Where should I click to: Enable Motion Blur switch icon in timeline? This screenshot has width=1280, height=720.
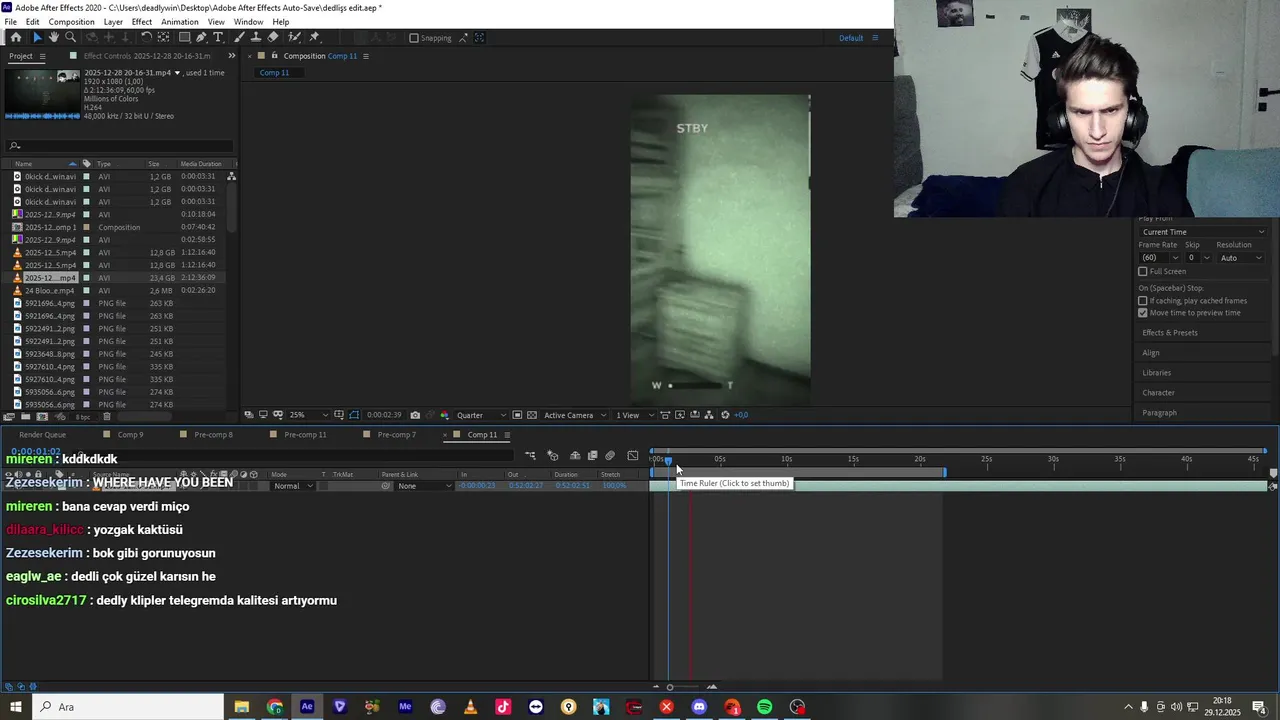(610, 456)
